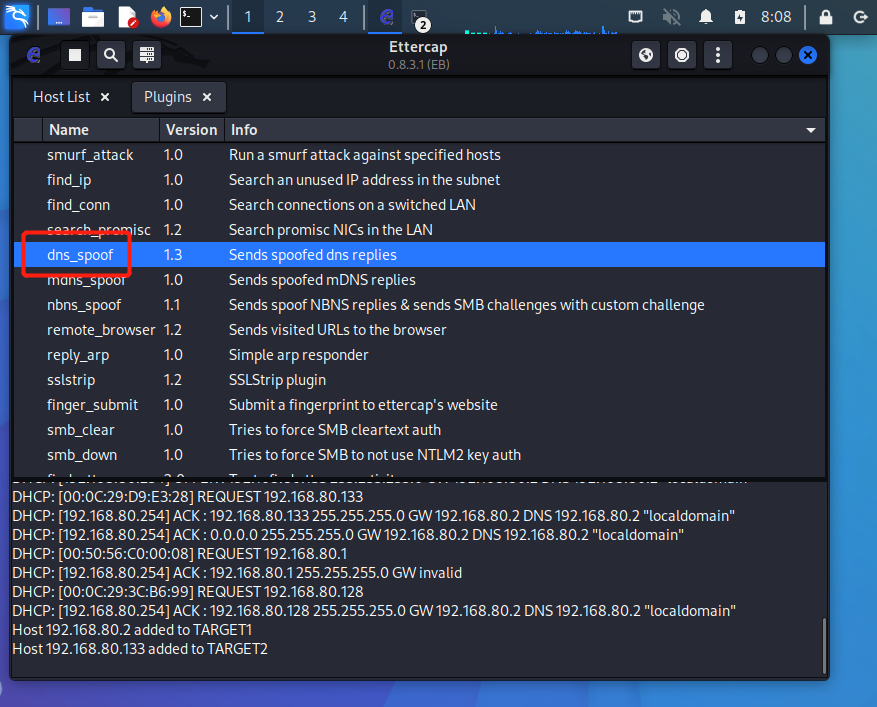This screenshot has height=707, width=877.
Task: Click log line REQUEST 192.168.80.133
Action: point(188,497)
